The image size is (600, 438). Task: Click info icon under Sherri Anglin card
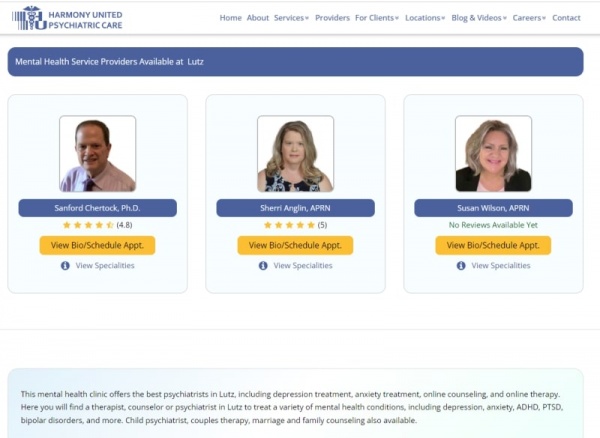263,265
